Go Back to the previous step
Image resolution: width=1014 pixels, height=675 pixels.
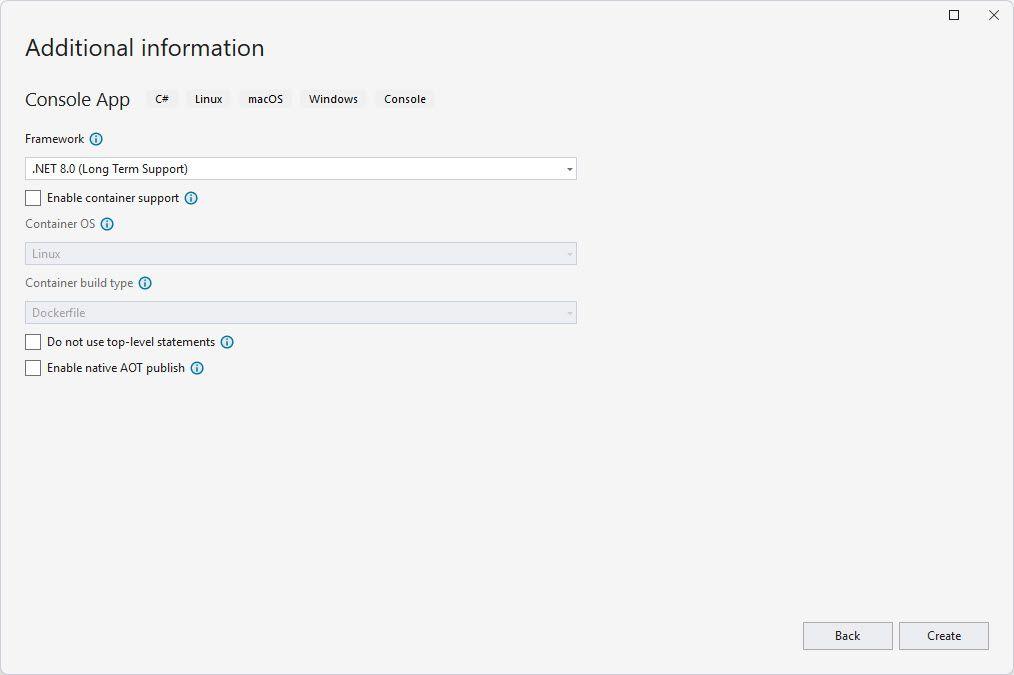click(847, 636)
